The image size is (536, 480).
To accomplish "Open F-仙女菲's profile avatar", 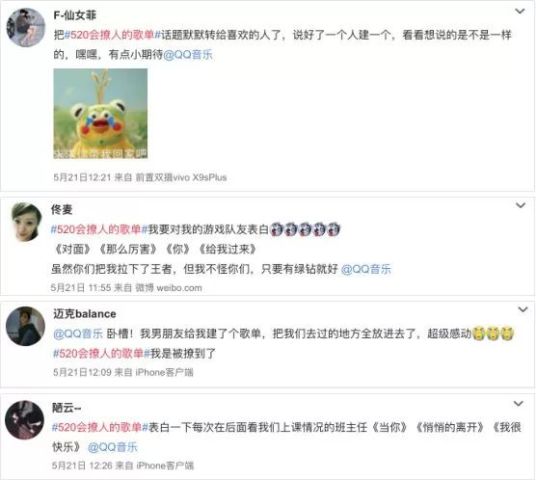I will pos(26,27).
